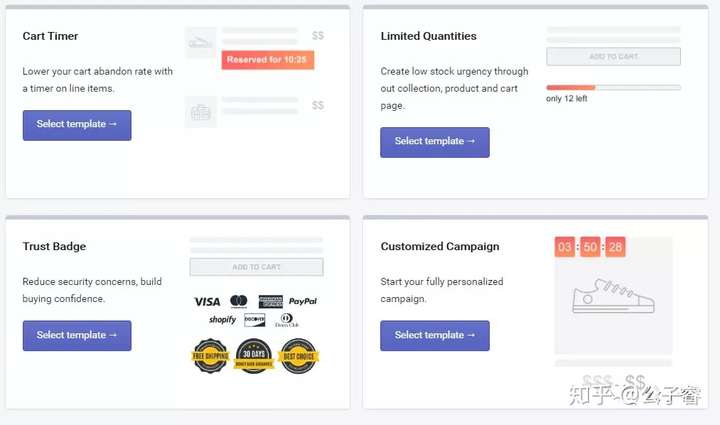
Task: Select template for Trust Badge
Action: (77, 336)
